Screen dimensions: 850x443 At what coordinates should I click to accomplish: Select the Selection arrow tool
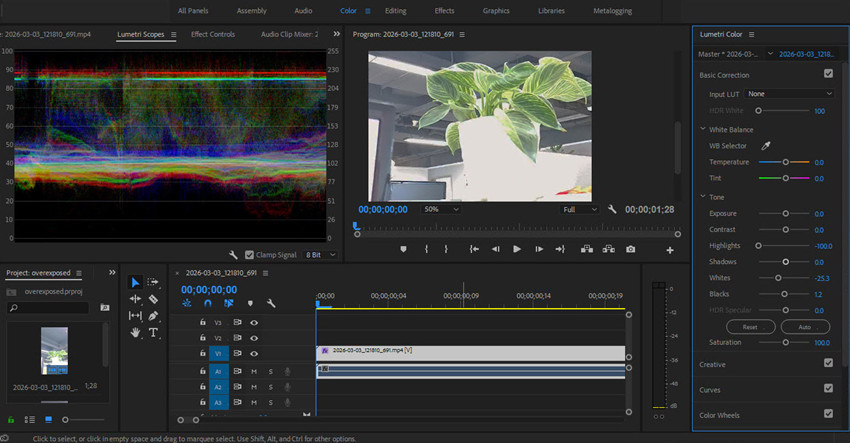(x=135, y=282)
